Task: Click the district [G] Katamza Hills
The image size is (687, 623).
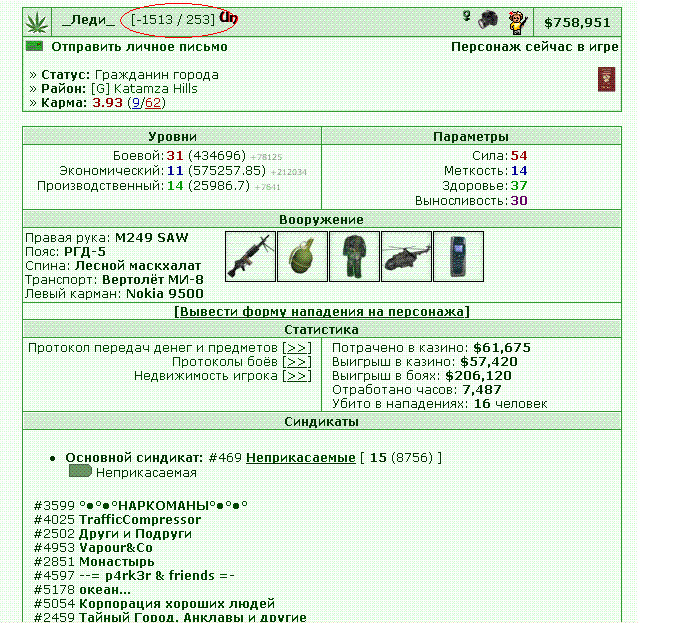Action: click(x=144, y=89)
